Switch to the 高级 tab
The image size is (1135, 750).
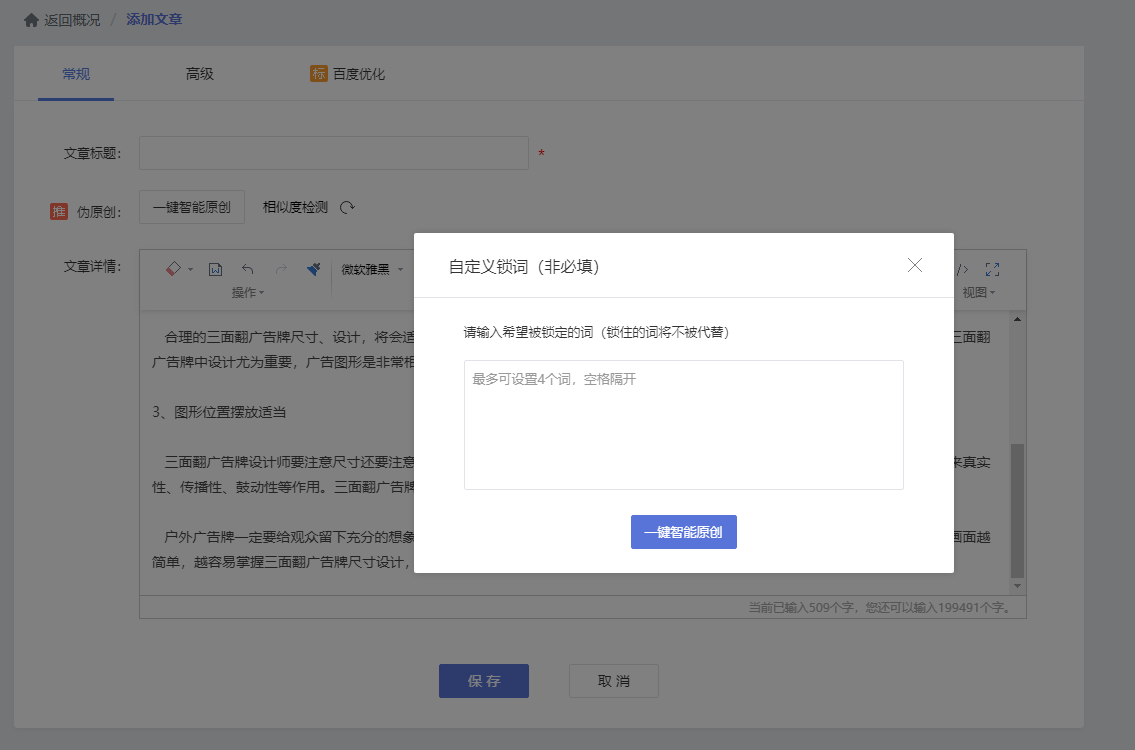pyautogui.click(x=200, y=74)
